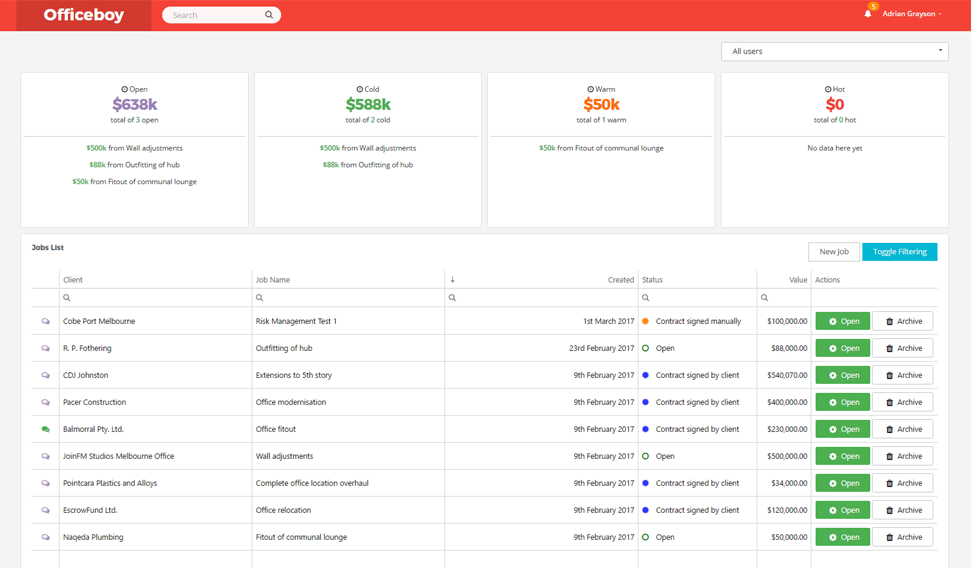Open the Outfitting of hub job
This screenshot has width=971, height=570.
pos(842,348)
